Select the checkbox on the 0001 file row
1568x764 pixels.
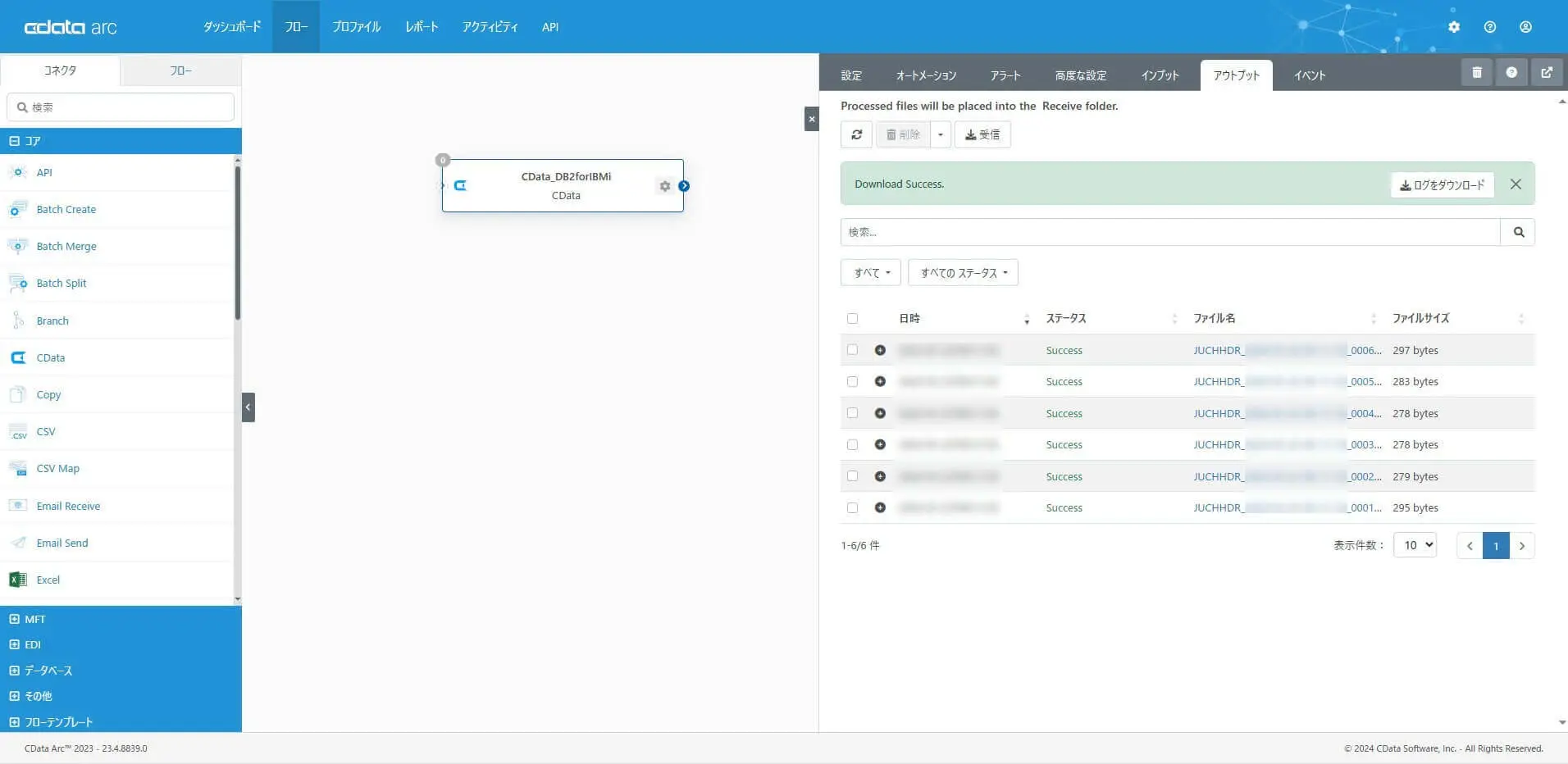click(x=853, y=507)
